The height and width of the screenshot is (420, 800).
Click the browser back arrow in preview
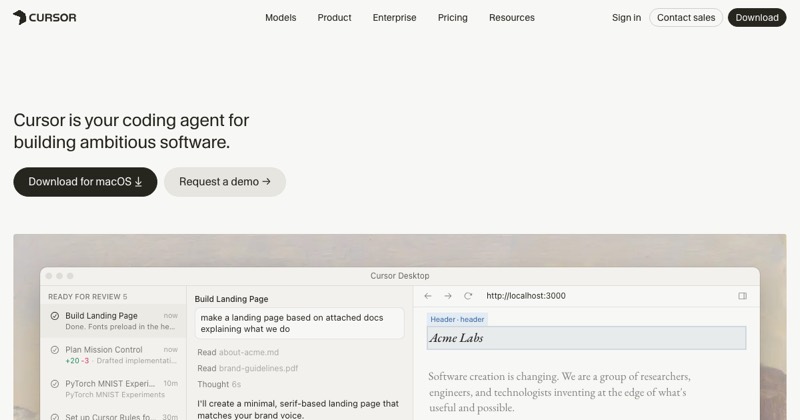point(428,296)
